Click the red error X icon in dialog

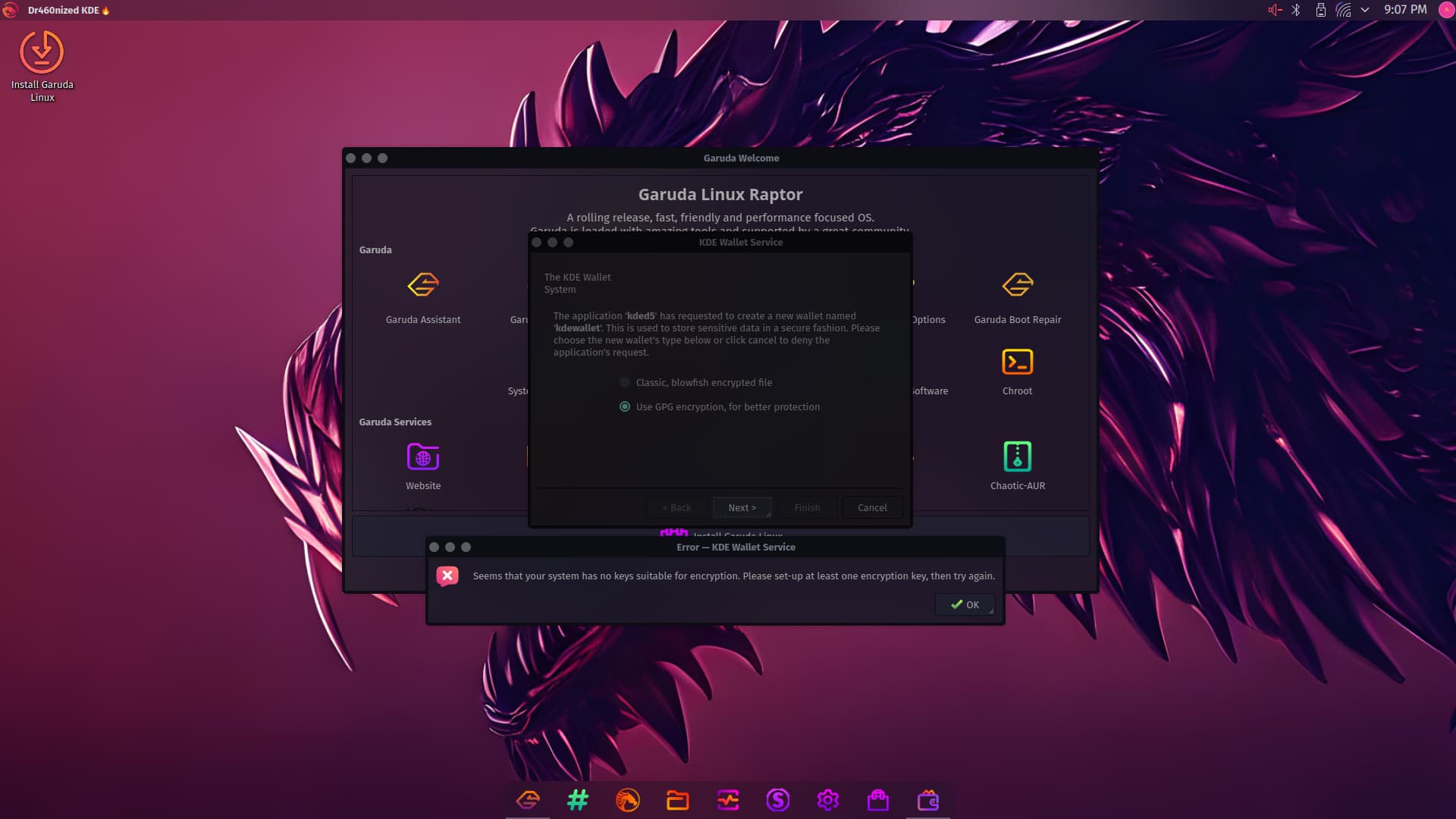point(447,576)
